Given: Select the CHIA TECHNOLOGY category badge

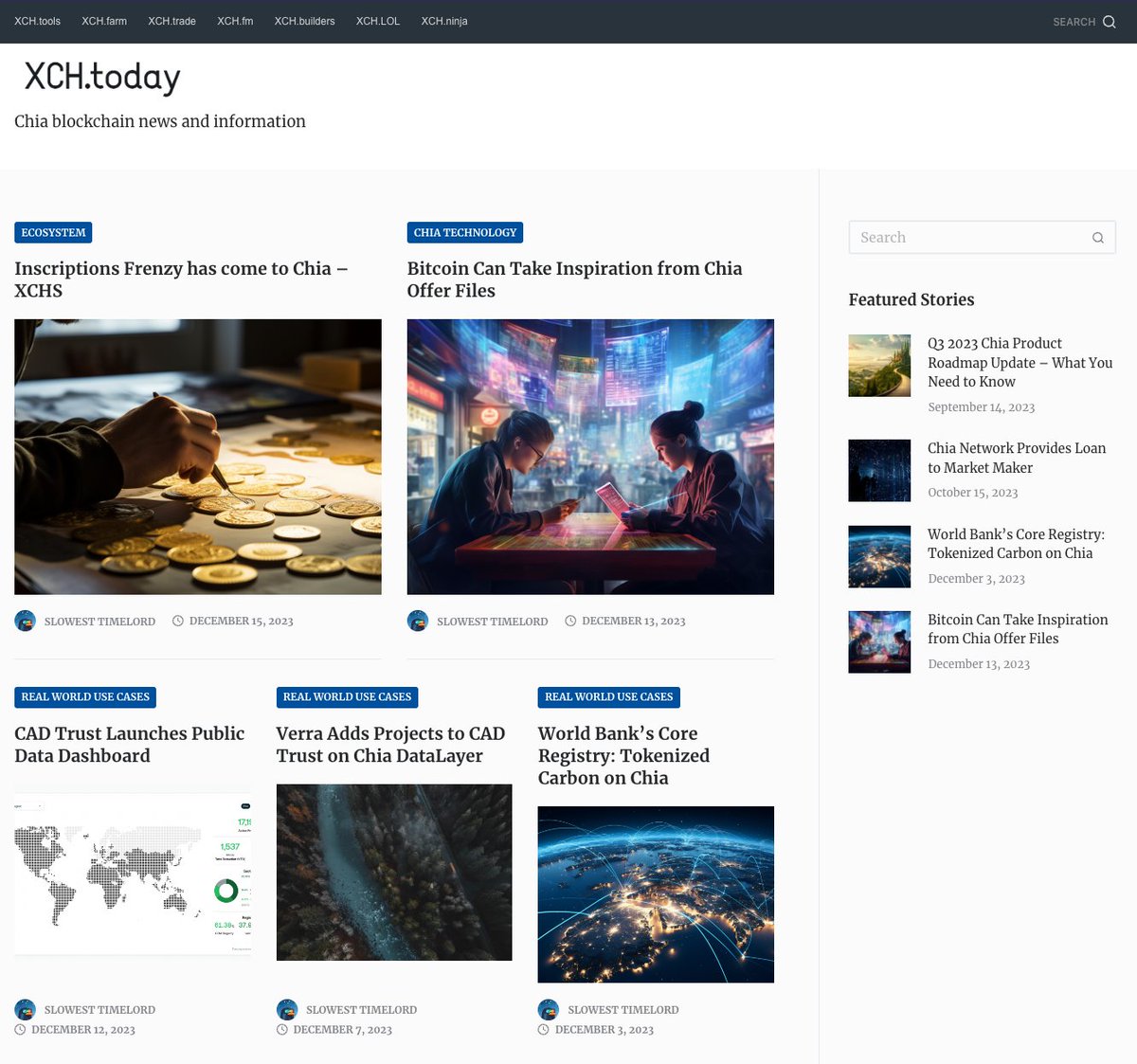Looking at the screenshot, I should 464,232.
